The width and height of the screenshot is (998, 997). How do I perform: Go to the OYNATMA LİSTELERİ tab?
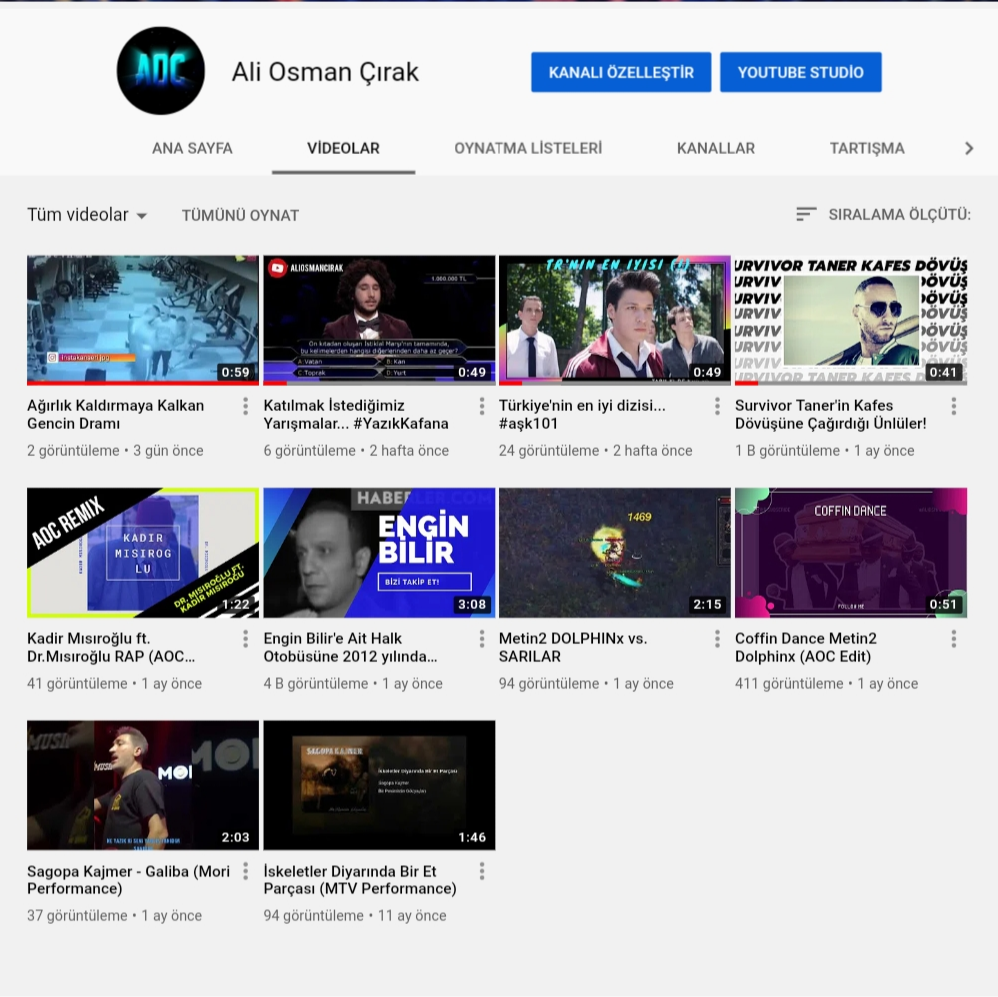point(528,148)
